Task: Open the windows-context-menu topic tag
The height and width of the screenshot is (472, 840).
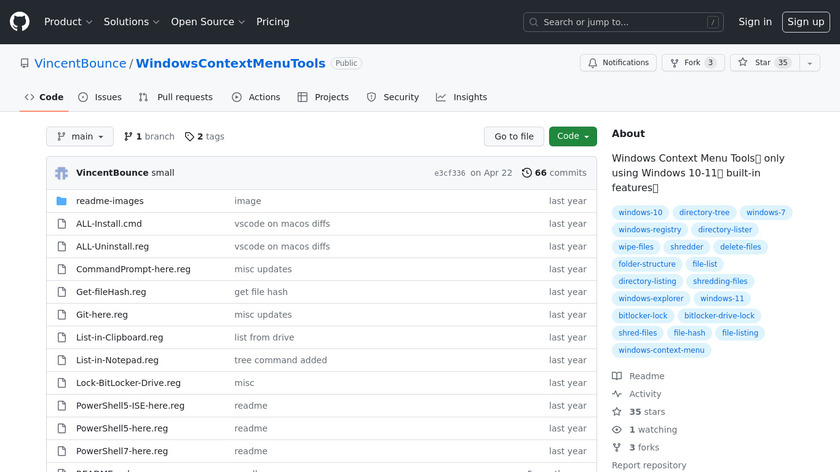Action: click(661, 350)
